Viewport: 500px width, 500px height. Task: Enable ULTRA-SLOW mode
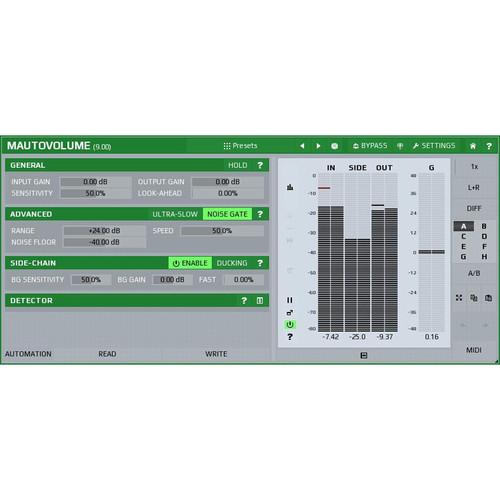coord(175,214)
